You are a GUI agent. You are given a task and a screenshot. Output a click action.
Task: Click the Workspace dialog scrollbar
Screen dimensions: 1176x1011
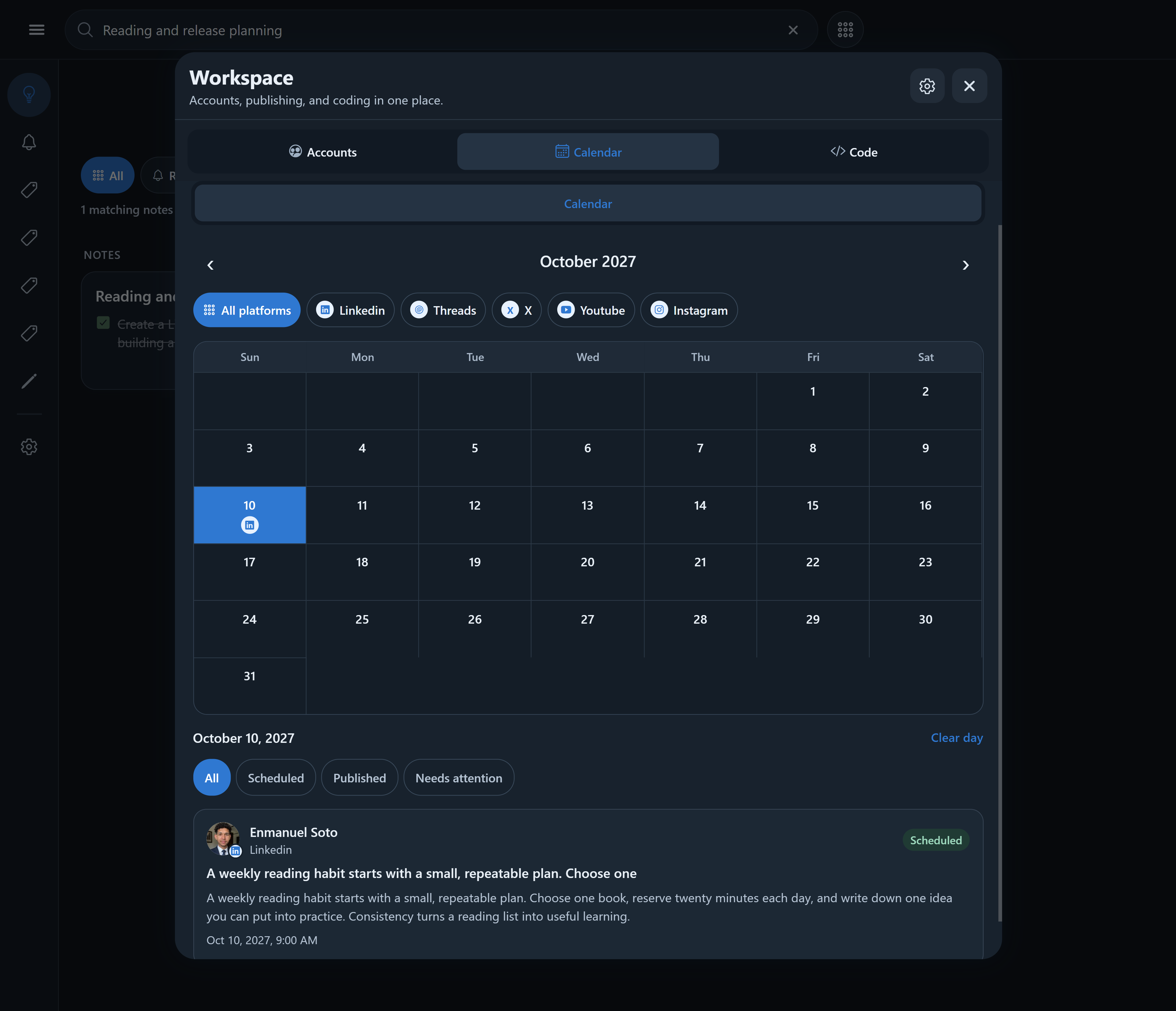click(1000, 573)
